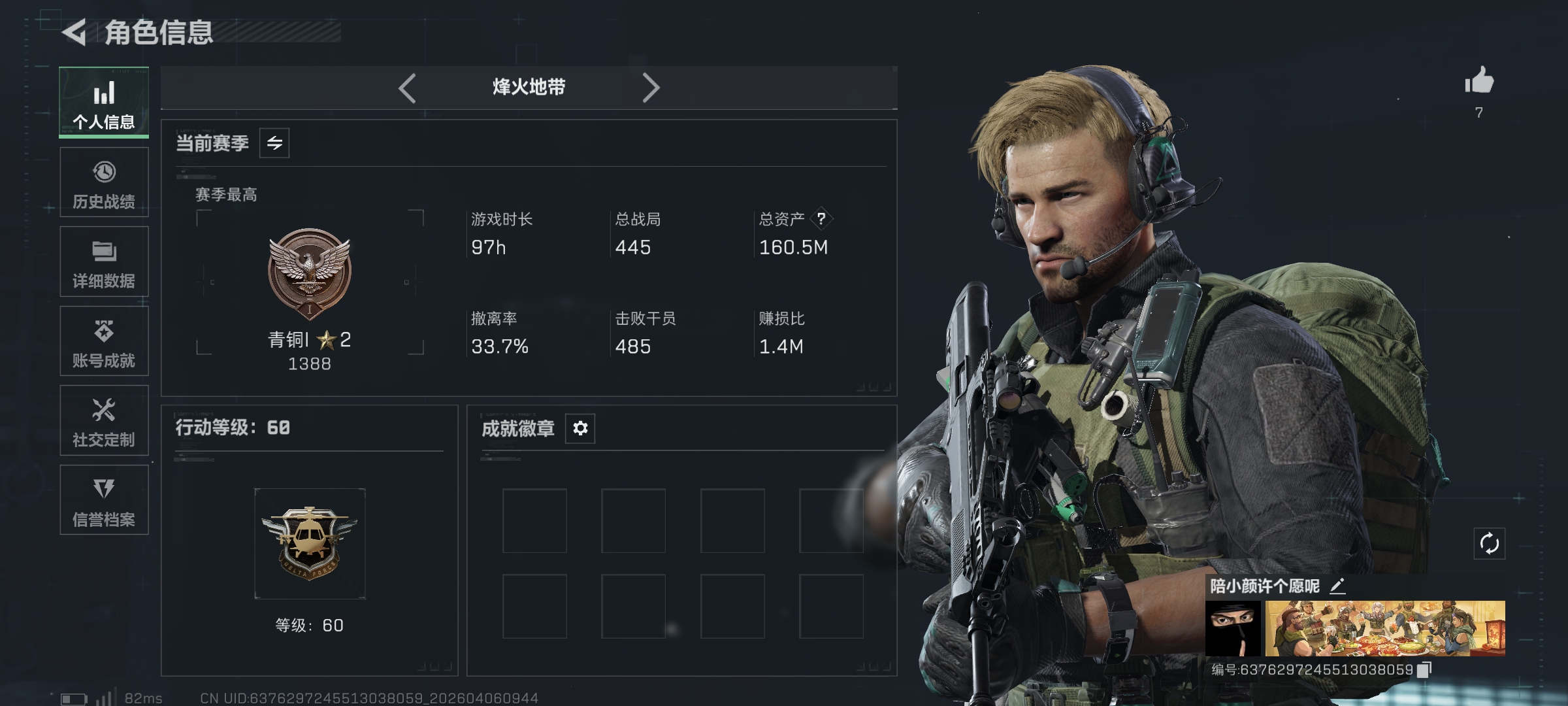The width and height of the screenshot is (1568, 706).
Task: Edit the nickname 陪小颜许个愿呢 with pencil icon
Action: 1337,586
